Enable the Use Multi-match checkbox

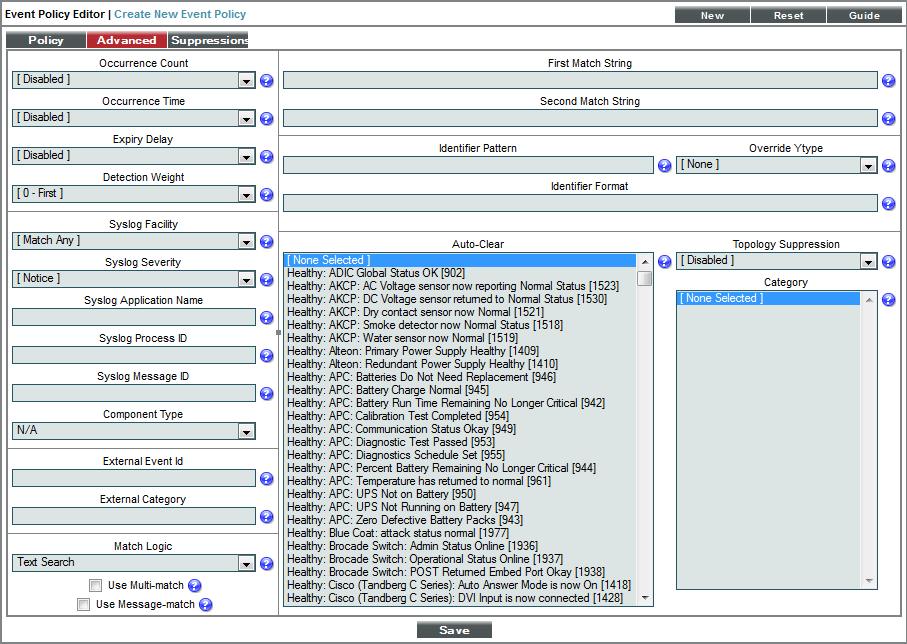[x=95, y=586]
